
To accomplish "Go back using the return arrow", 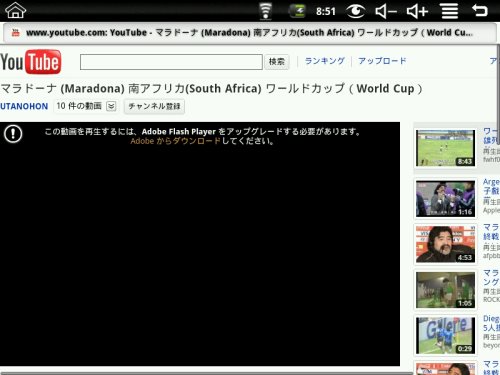I will click(x=480, y=10).
